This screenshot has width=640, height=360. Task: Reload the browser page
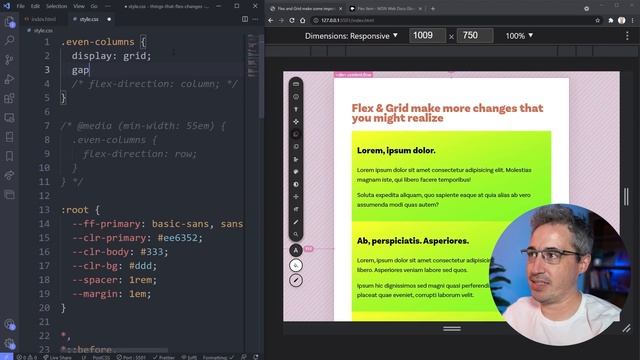[x=292, y=20]
